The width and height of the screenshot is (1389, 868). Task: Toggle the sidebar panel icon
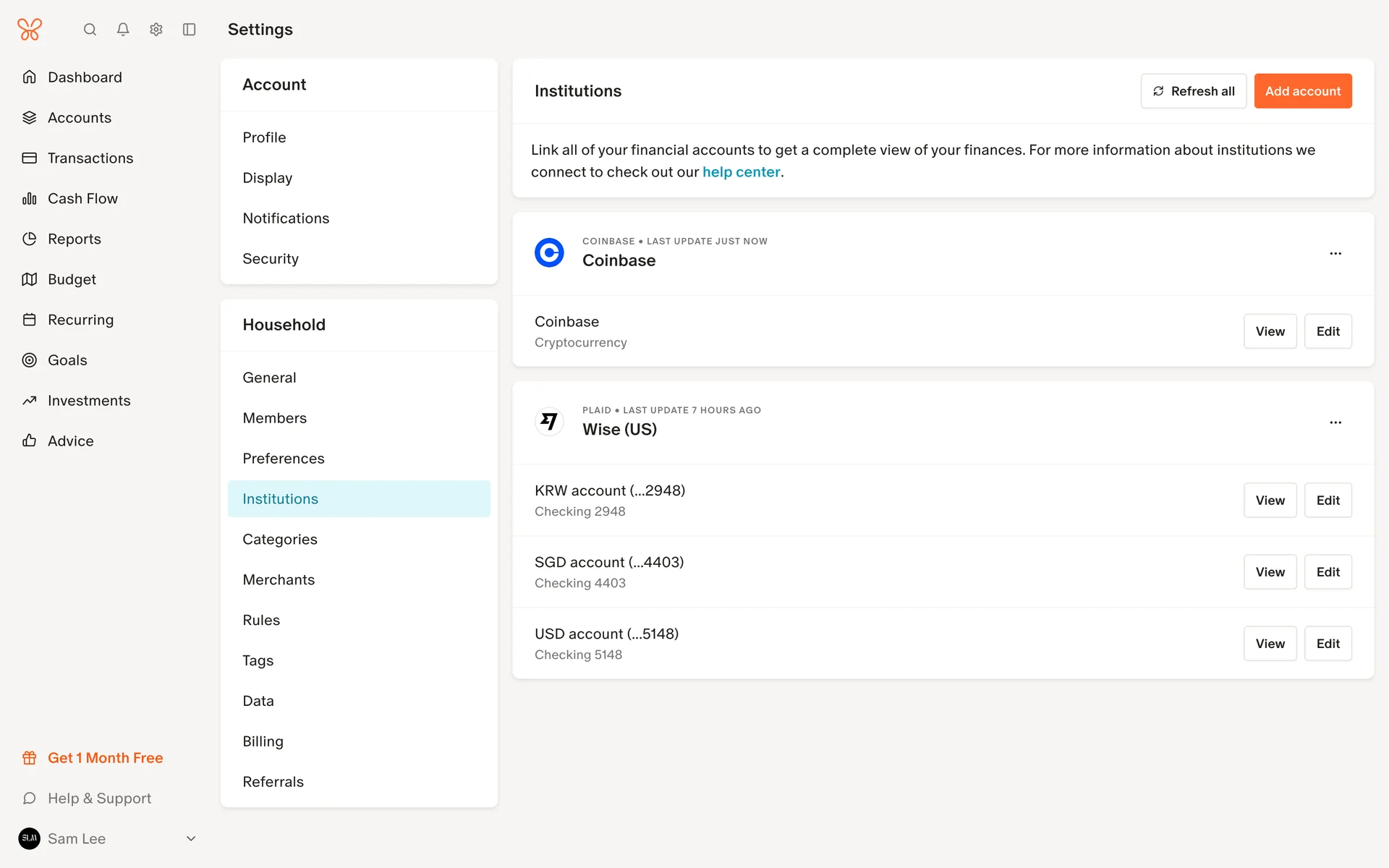tap(190, 30)
